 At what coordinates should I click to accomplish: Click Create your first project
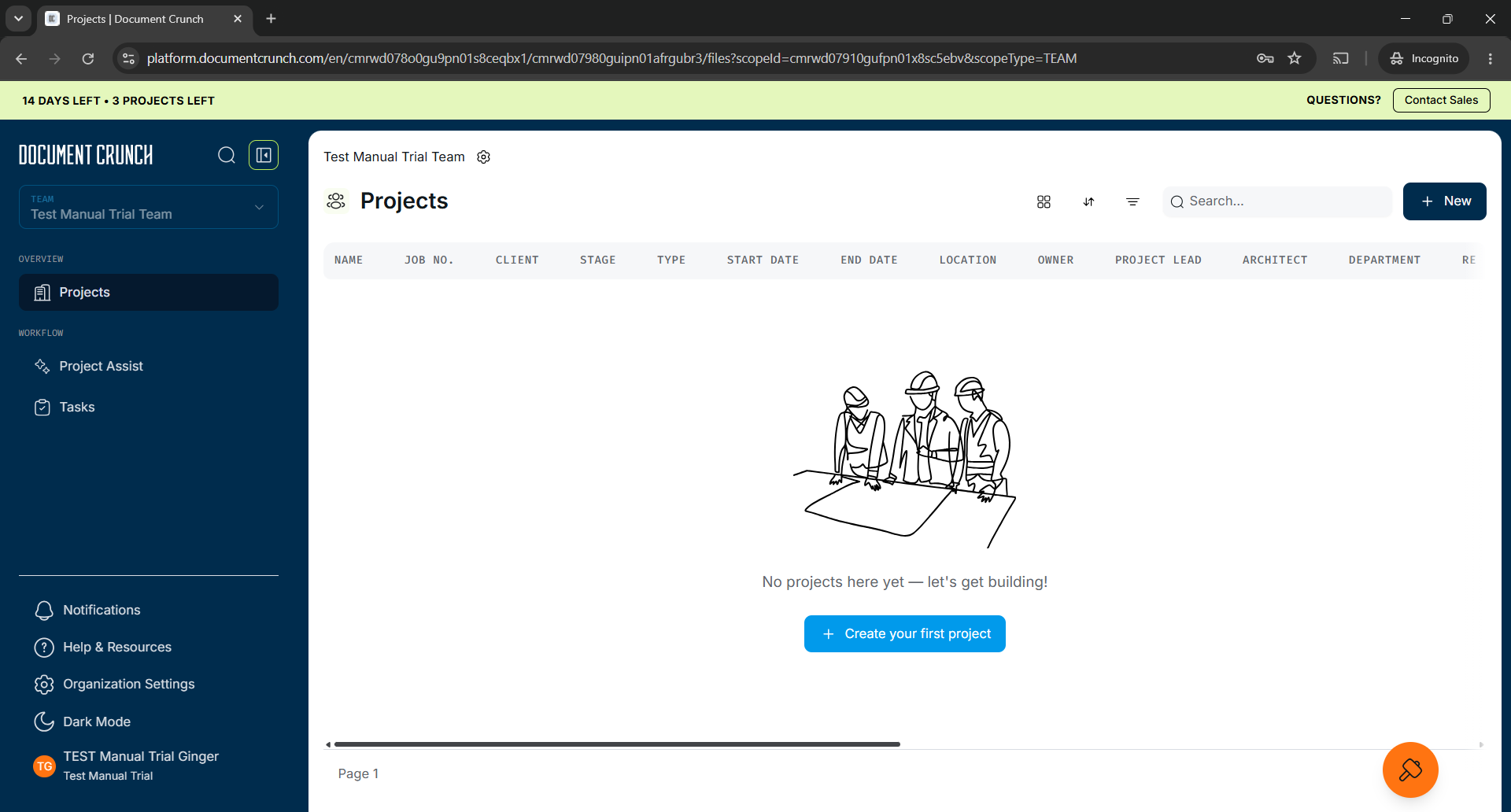905,634
